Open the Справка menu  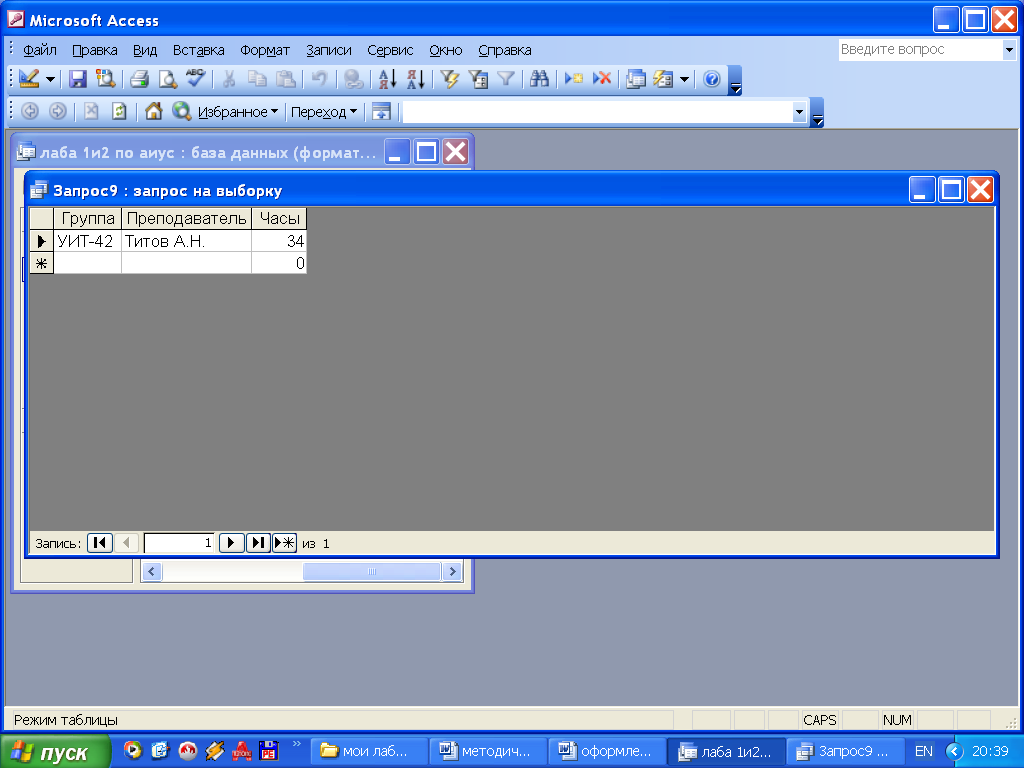coord(504,50)
